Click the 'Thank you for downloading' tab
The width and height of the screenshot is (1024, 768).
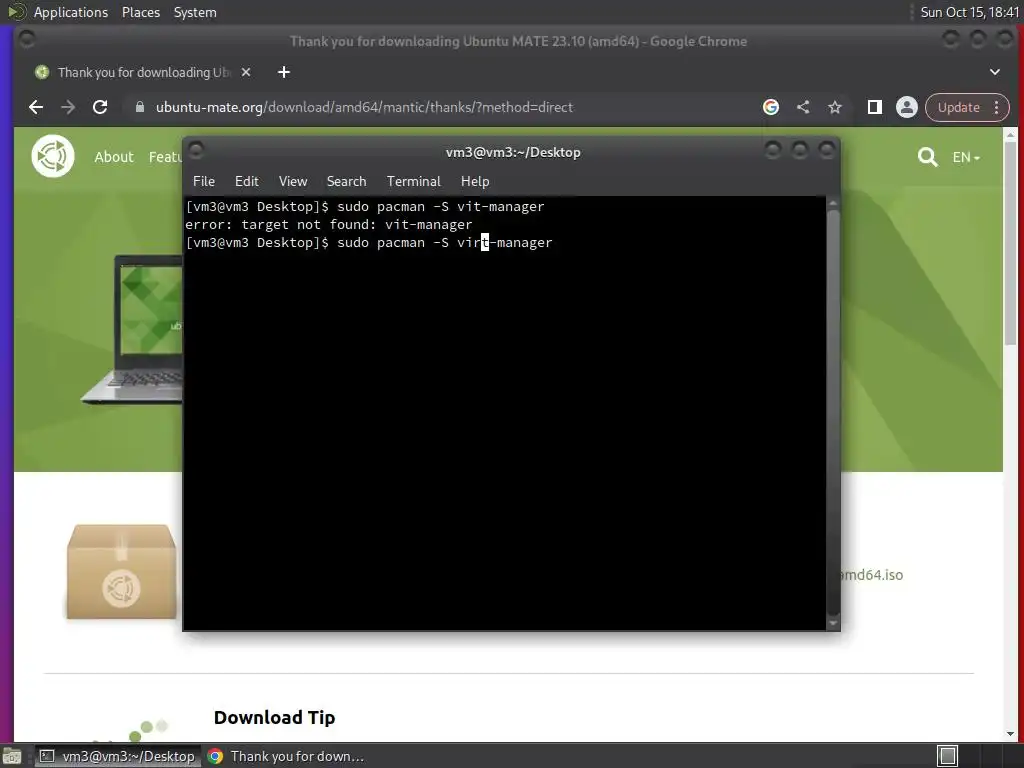(x=144, y=72)
